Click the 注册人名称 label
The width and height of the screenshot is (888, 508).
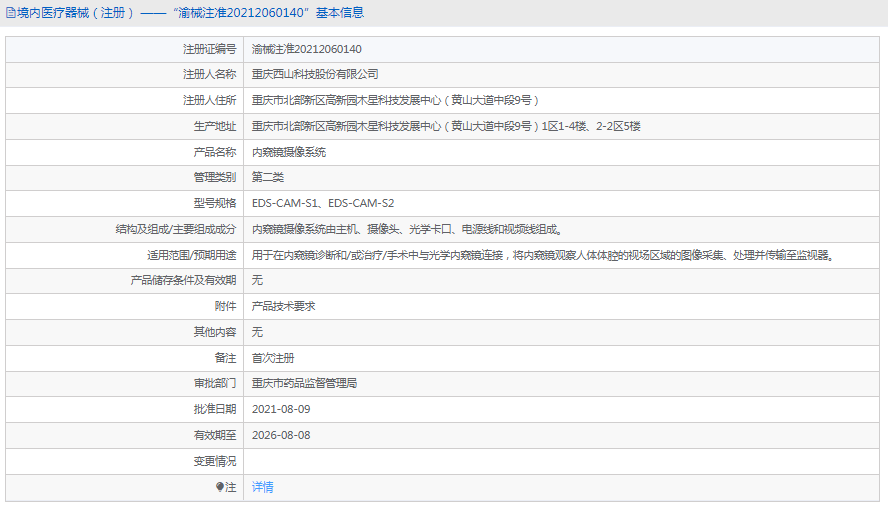point(210,74)
